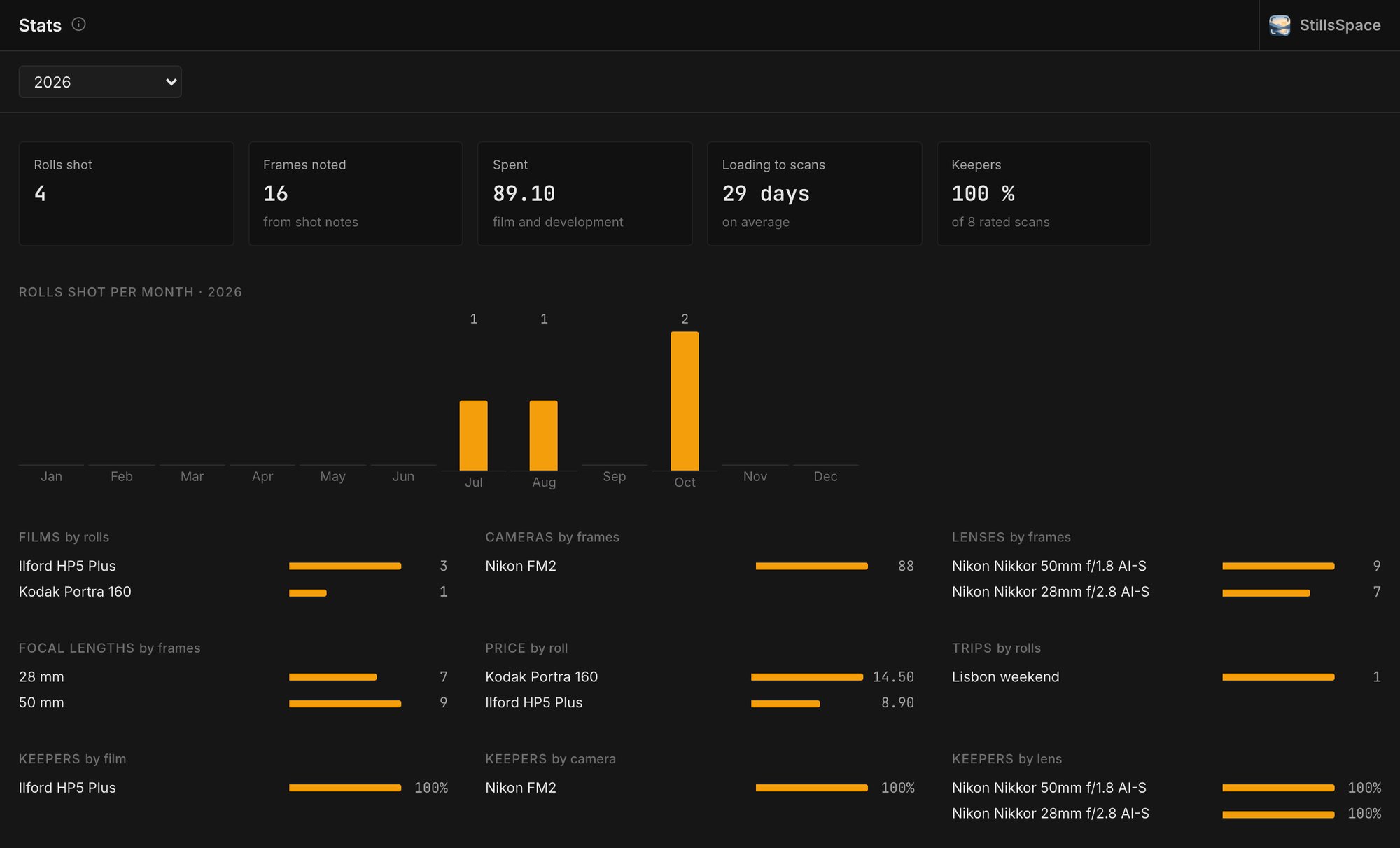Click the 'Jan' month label
The height and width of the screenshot is (848, 1400).
[51, 476]
